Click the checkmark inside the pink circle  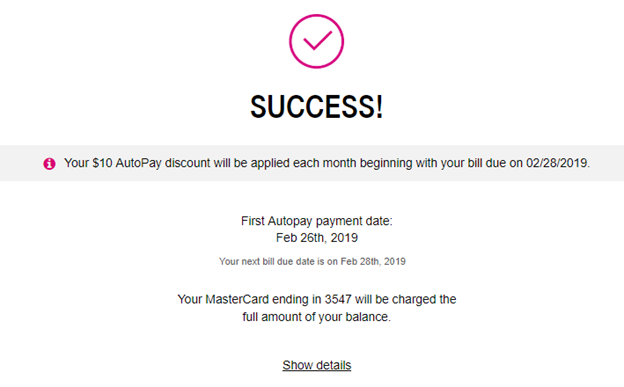[317, 40]
